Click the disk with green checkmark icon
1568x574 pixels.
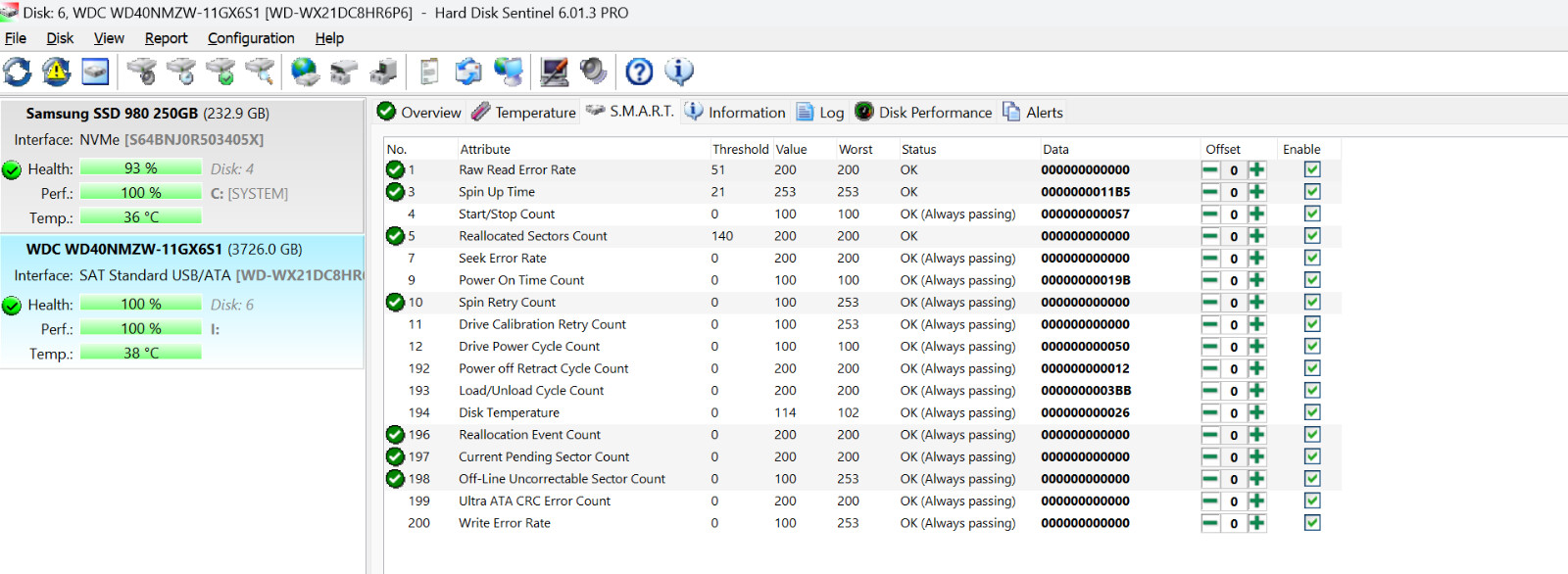[x=220, y=72]
